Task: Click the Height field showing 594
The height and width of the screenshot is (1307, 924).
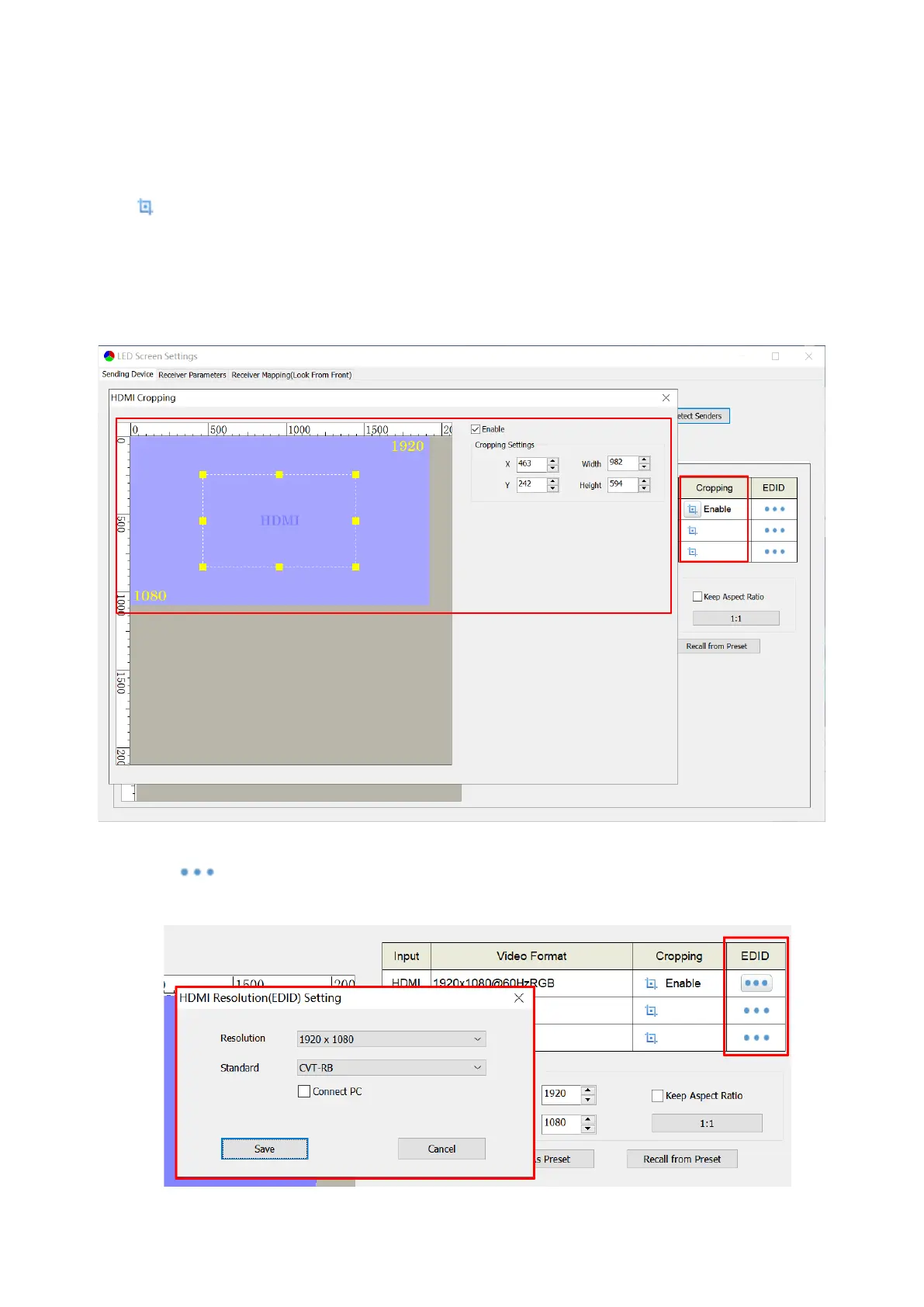Action: click(x=623, y=484)
